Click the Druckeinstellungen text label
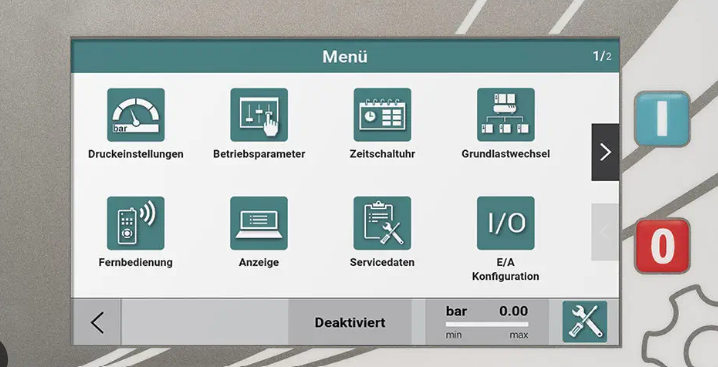This screenshot has height=367, width=718. (x=136, y=154)
